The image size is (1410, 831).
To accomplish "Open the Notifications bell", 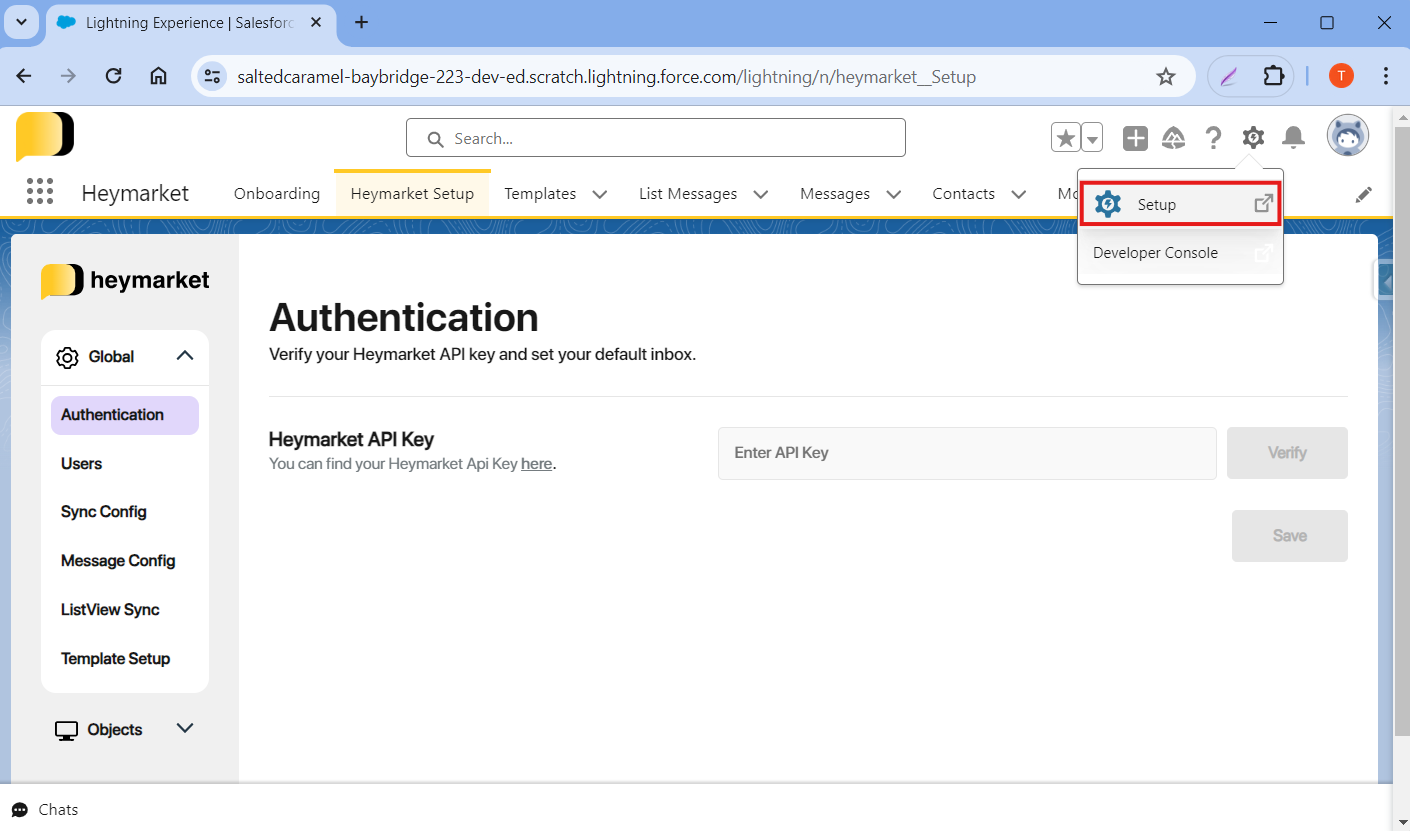I will pyautogui.click(x=1293, y=138).
